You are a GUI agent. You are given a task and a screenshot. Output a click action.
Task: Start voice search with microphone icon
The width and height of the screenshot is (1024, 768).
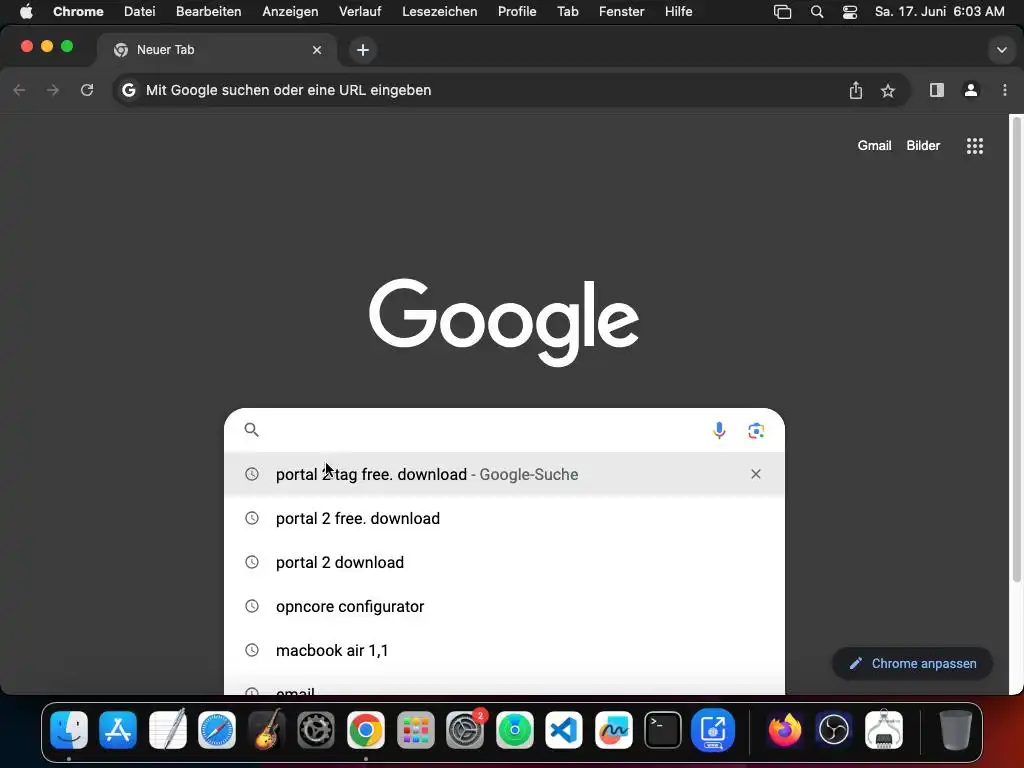(719, 430)
